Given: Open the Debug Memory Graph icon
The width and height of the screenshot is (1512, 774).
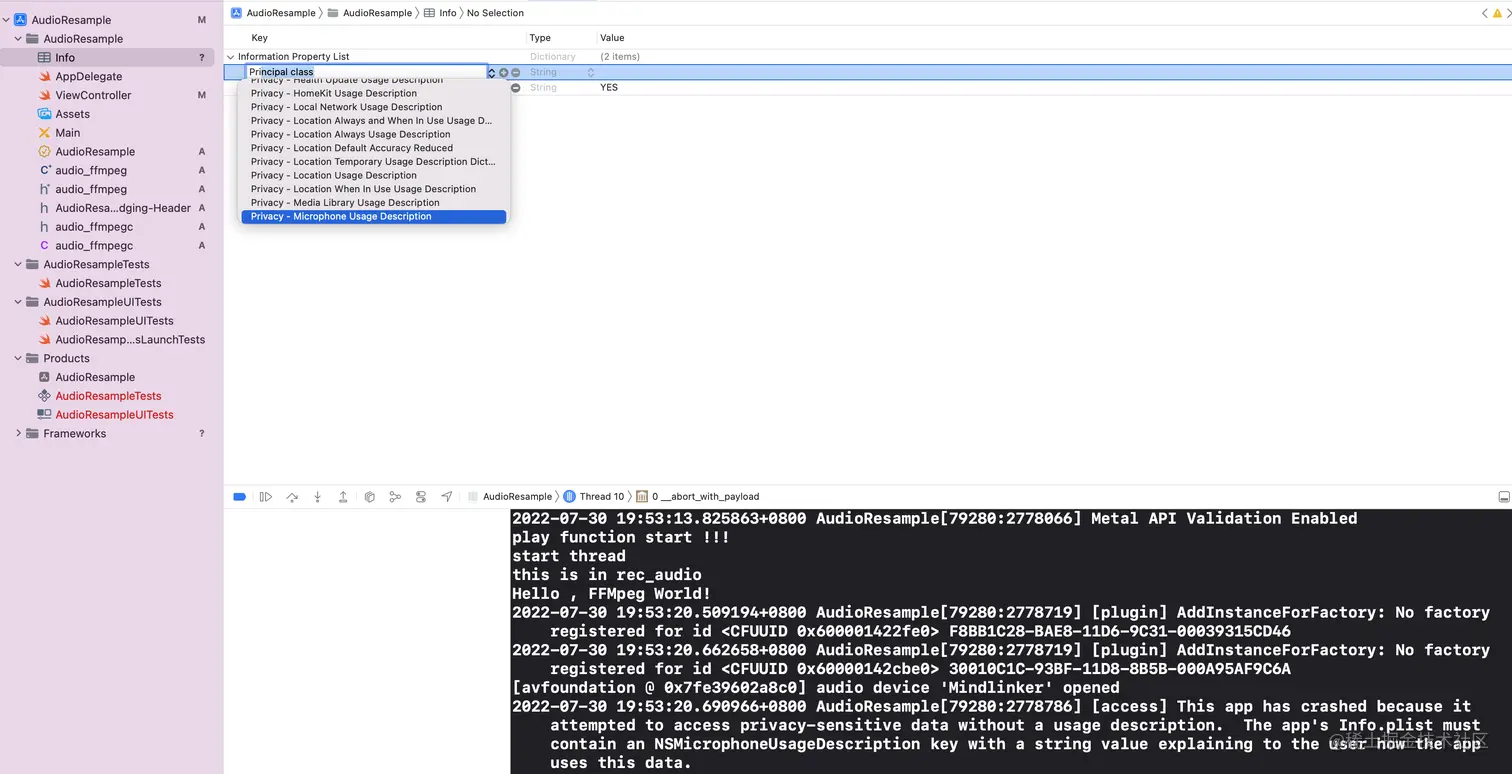Looking at the screenshot, I should 395,496.
